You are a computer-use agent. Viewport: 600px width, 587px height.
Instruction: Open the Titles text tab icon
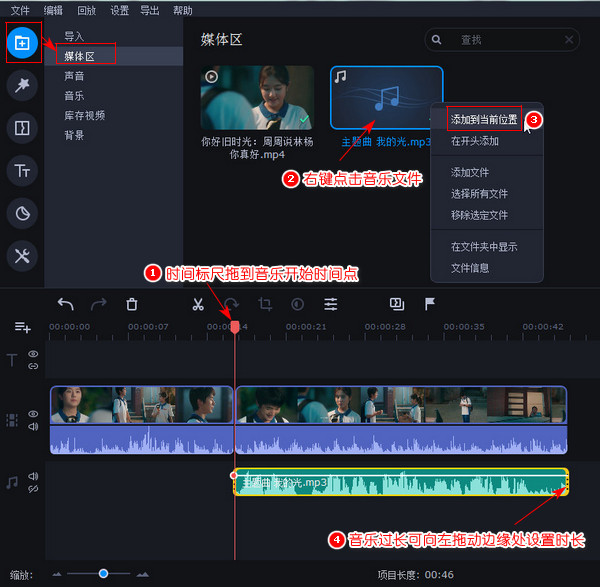22,170
